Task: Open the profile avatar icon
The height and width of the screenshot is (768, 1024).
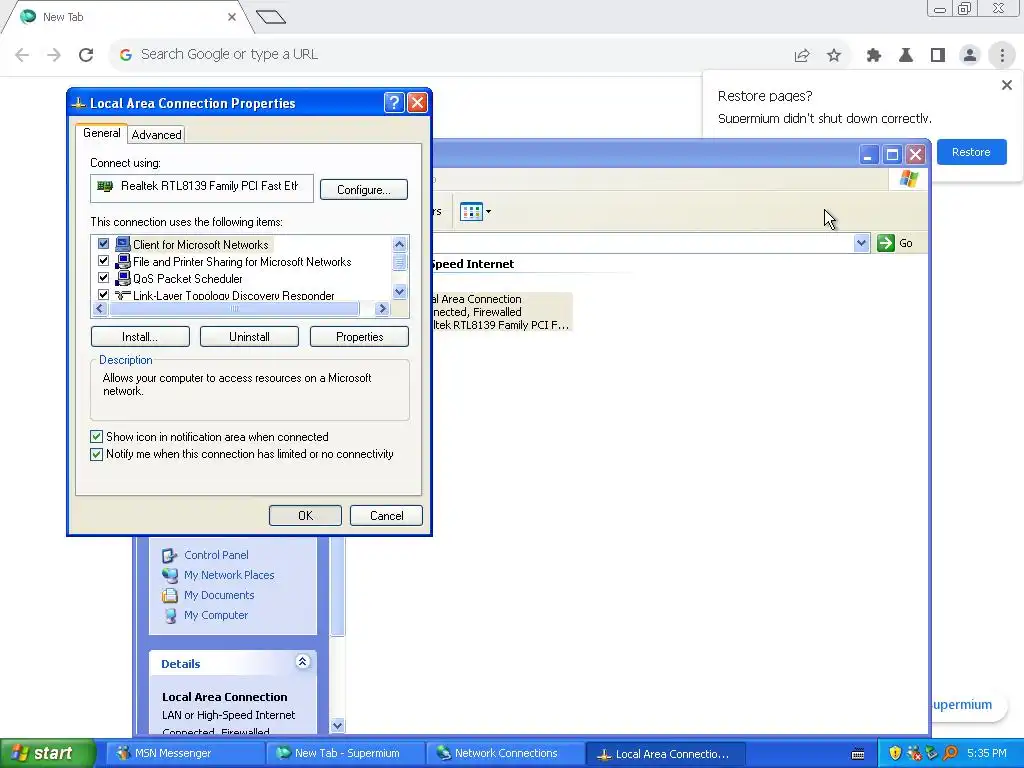Action: tap(970, 56)
